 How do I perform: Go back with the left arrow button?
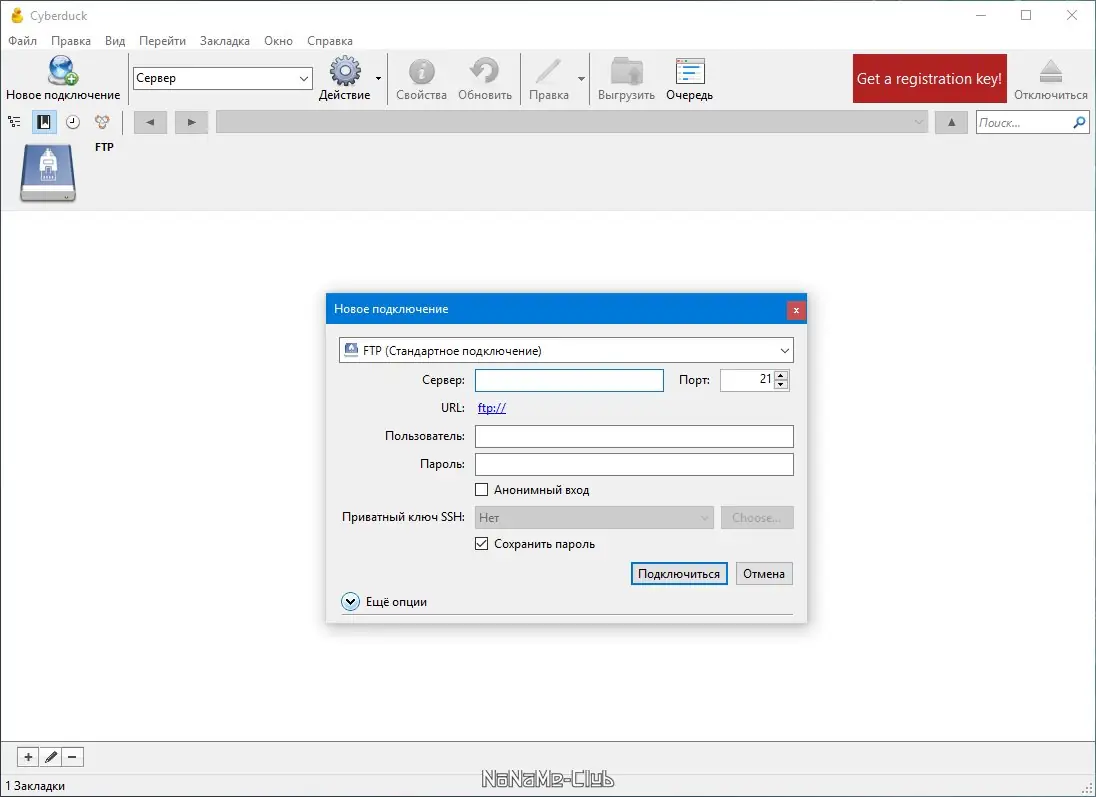tap(150, 122)
